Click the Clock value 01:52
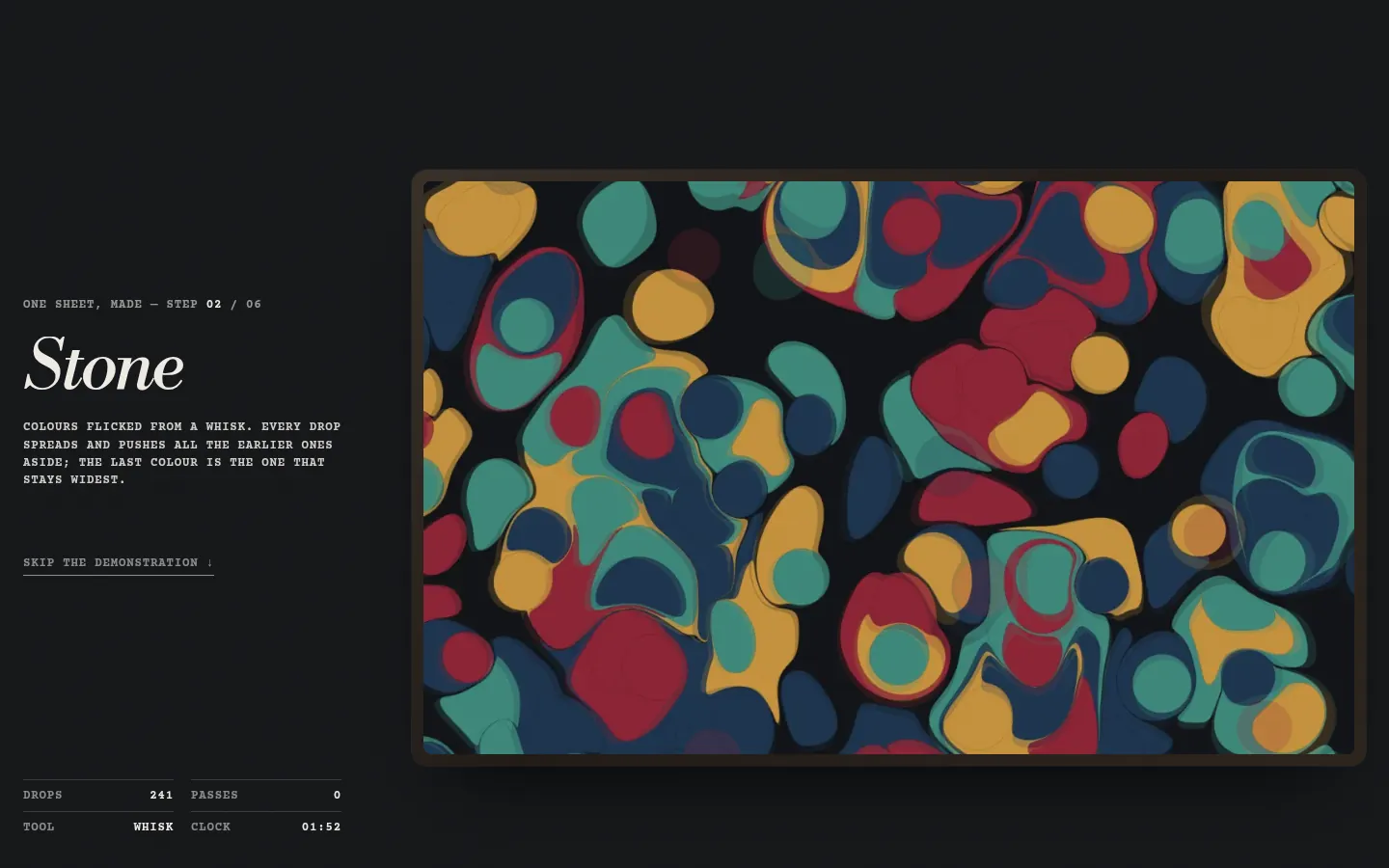This screenshot has height=868, width=1389. click(x=321, y=827)
